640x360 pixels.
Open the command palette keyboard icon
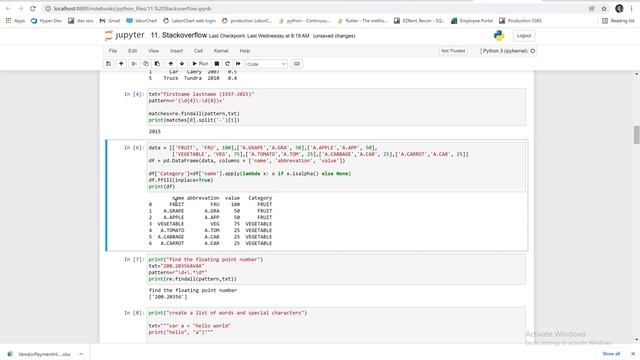click(297, 64)
